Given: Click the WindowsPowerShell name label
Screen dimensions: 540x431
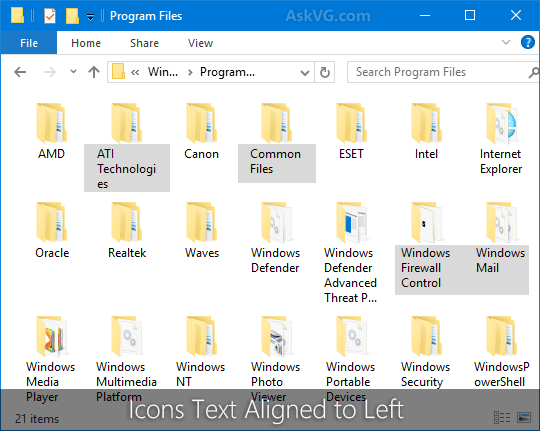Looking at the screenshot, I should click(x=501, y=374).
